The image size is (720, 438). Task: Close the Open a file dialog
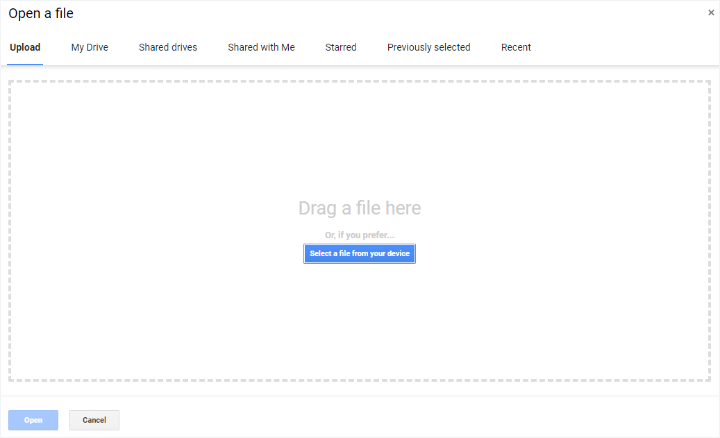pos(711,12)
